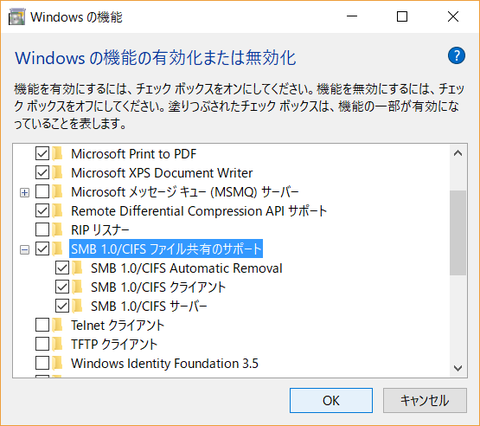This screenshot has width=480, height=426.
Task: Open the blue help question mark icon
Action: [456, 56]
